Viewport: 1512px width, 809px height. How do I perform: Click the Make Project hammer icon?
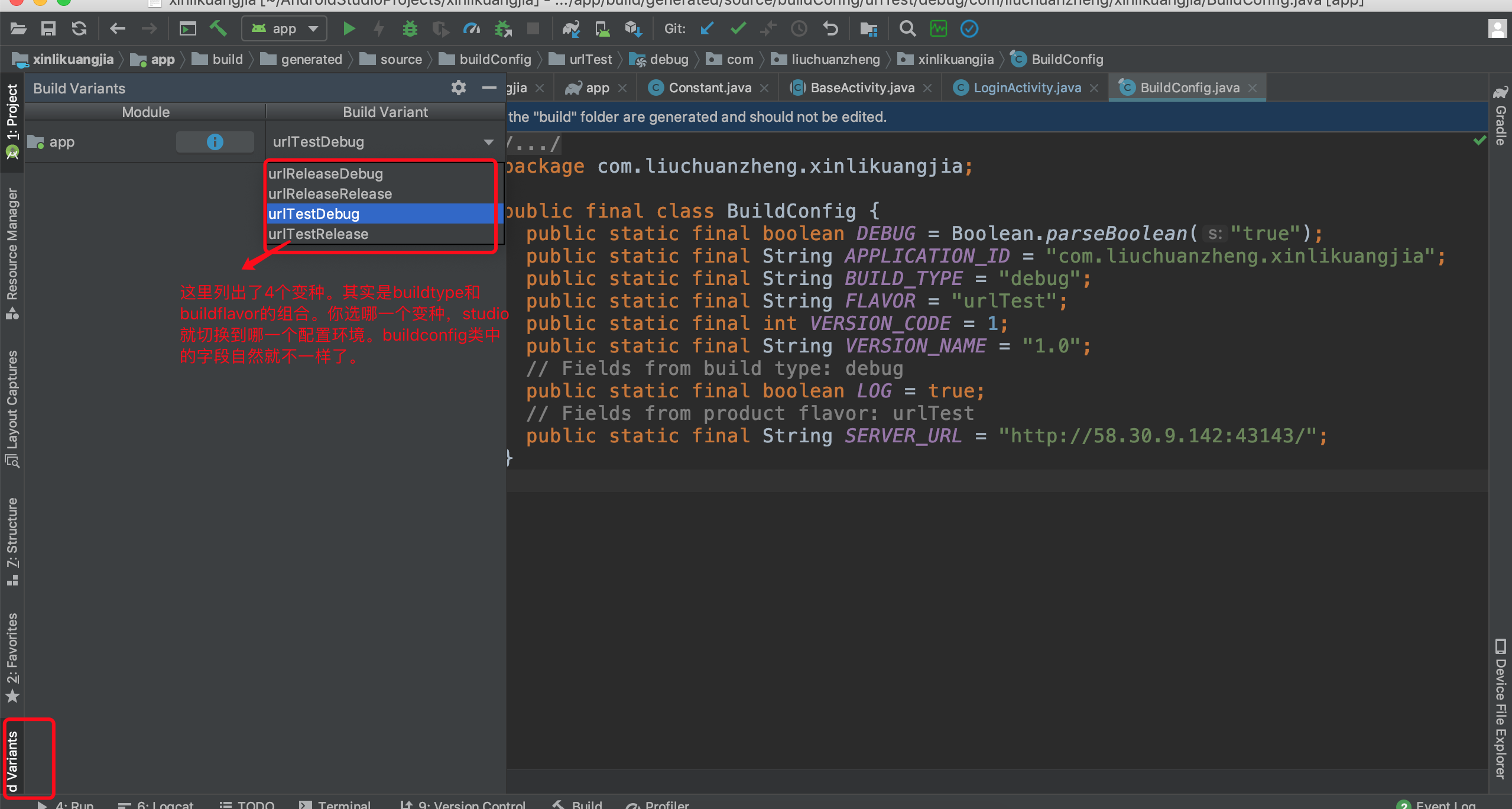tap(218, 28)
